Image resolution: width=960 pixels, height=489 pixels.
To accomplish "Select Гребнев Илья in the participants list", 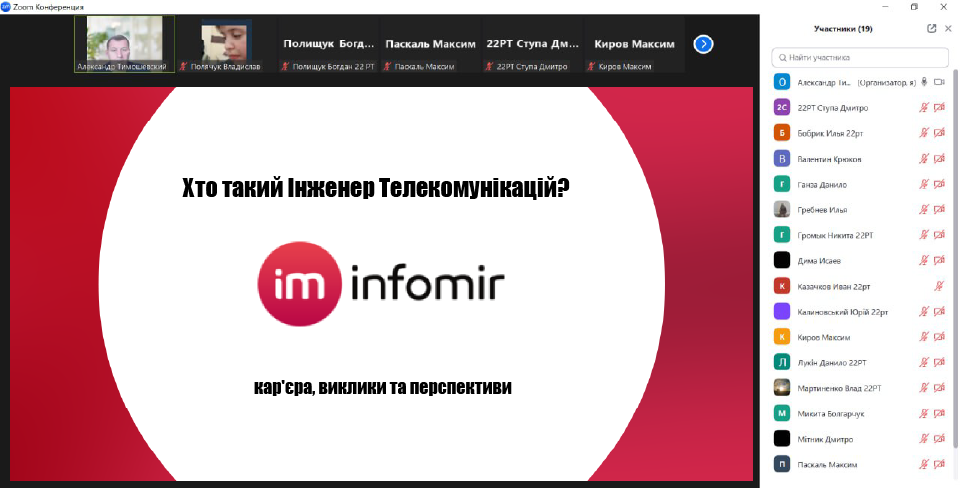I will [x=822, y=210].
